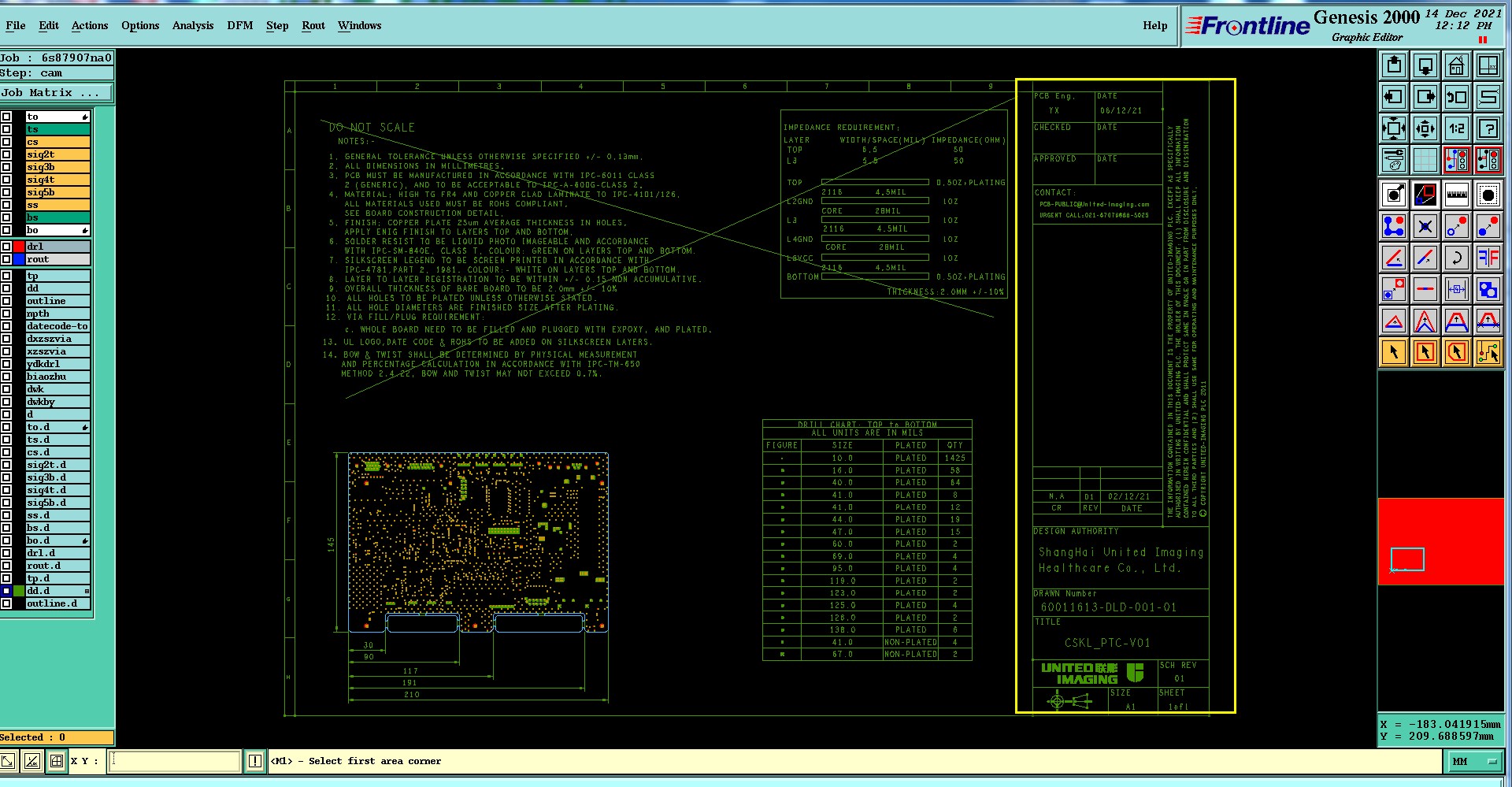Image resolution: width=1512 pixels, height=787 pixels.
Task: Toggle the grid display icon
Action: [1425, 161]
